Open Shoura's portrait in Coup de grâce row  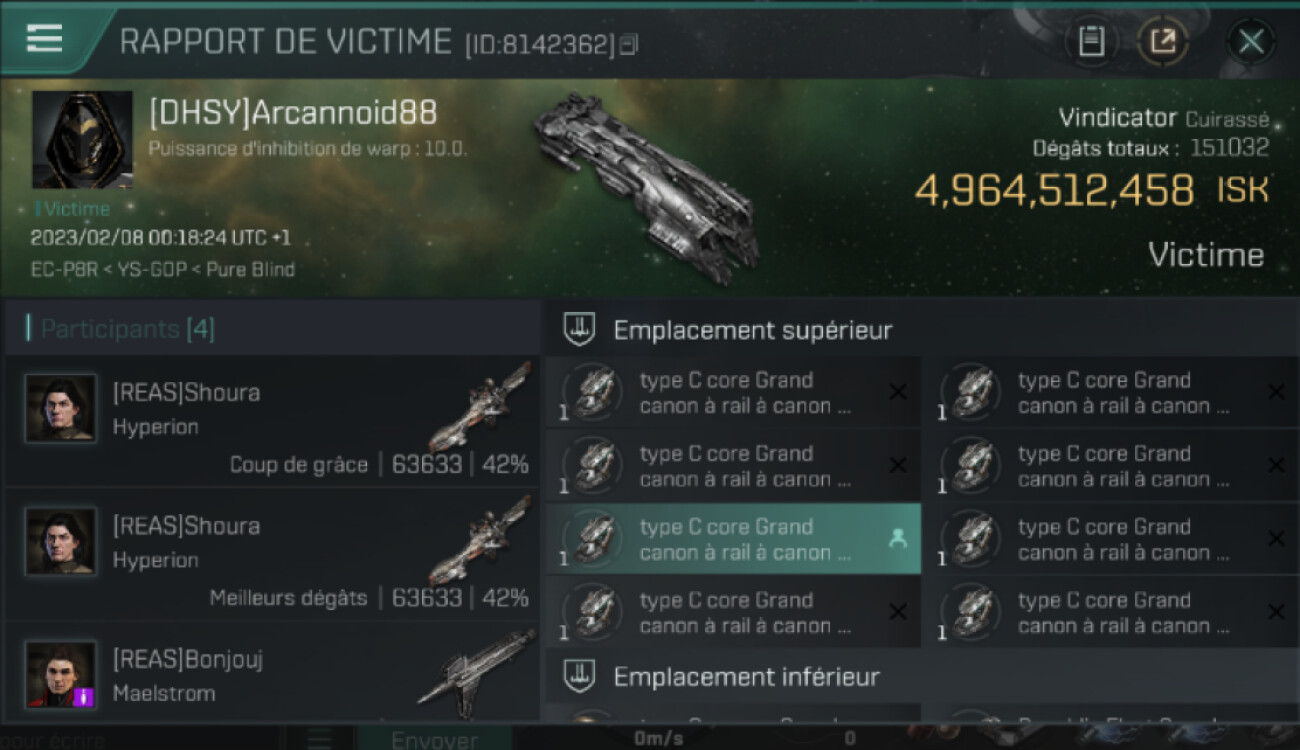click(61, 408)
